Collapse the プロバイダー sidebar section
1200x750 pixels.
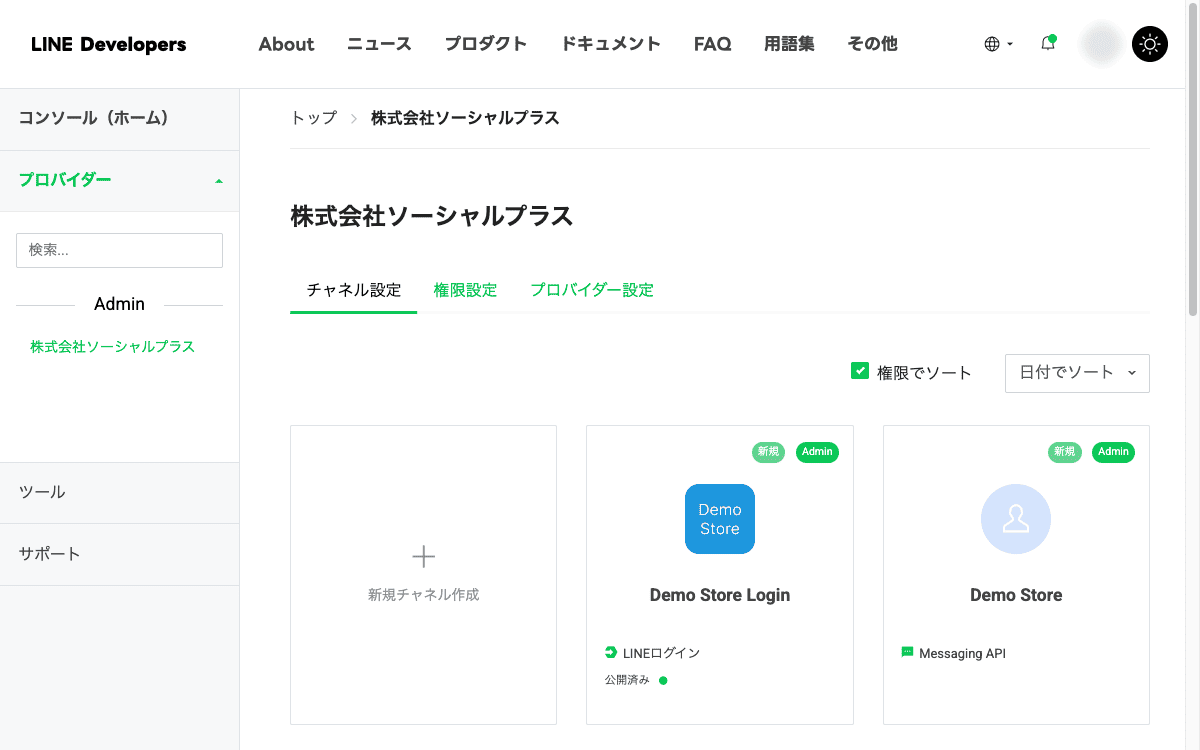pos(119,180)
